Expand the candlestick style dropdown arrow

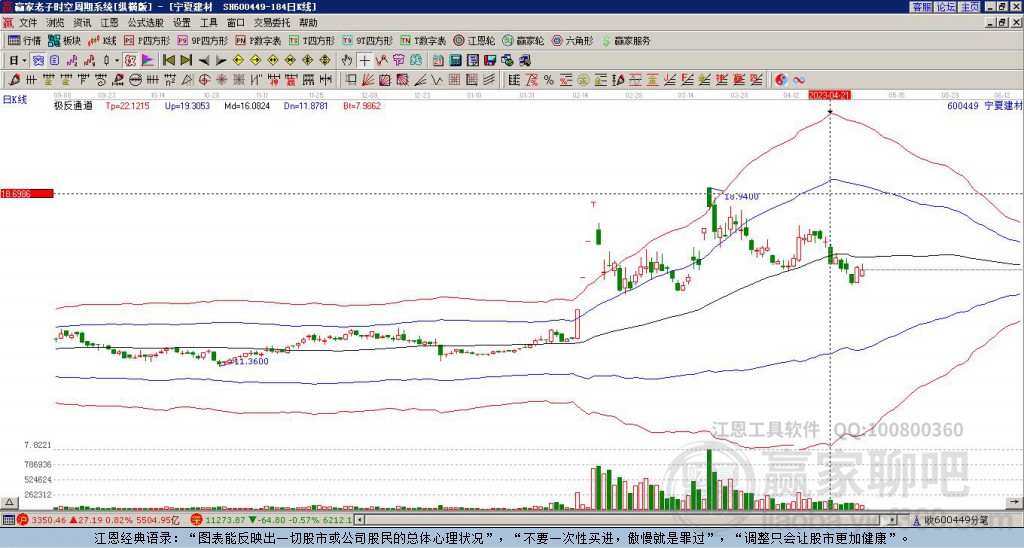[117, 60]
